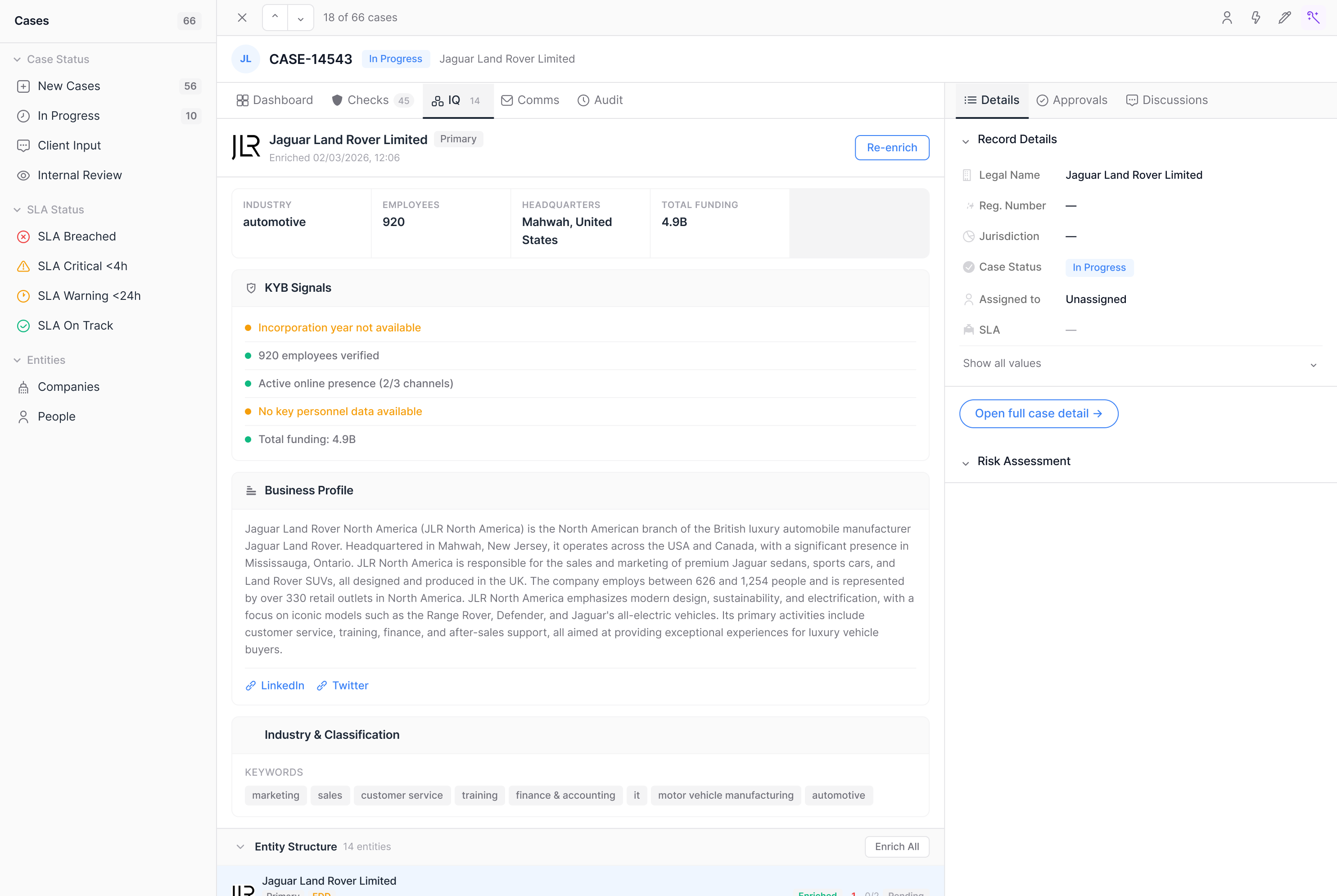Click the Re-enrich button
The height and width of the screenshot is (896, 1337).
(x=891, y=147)
